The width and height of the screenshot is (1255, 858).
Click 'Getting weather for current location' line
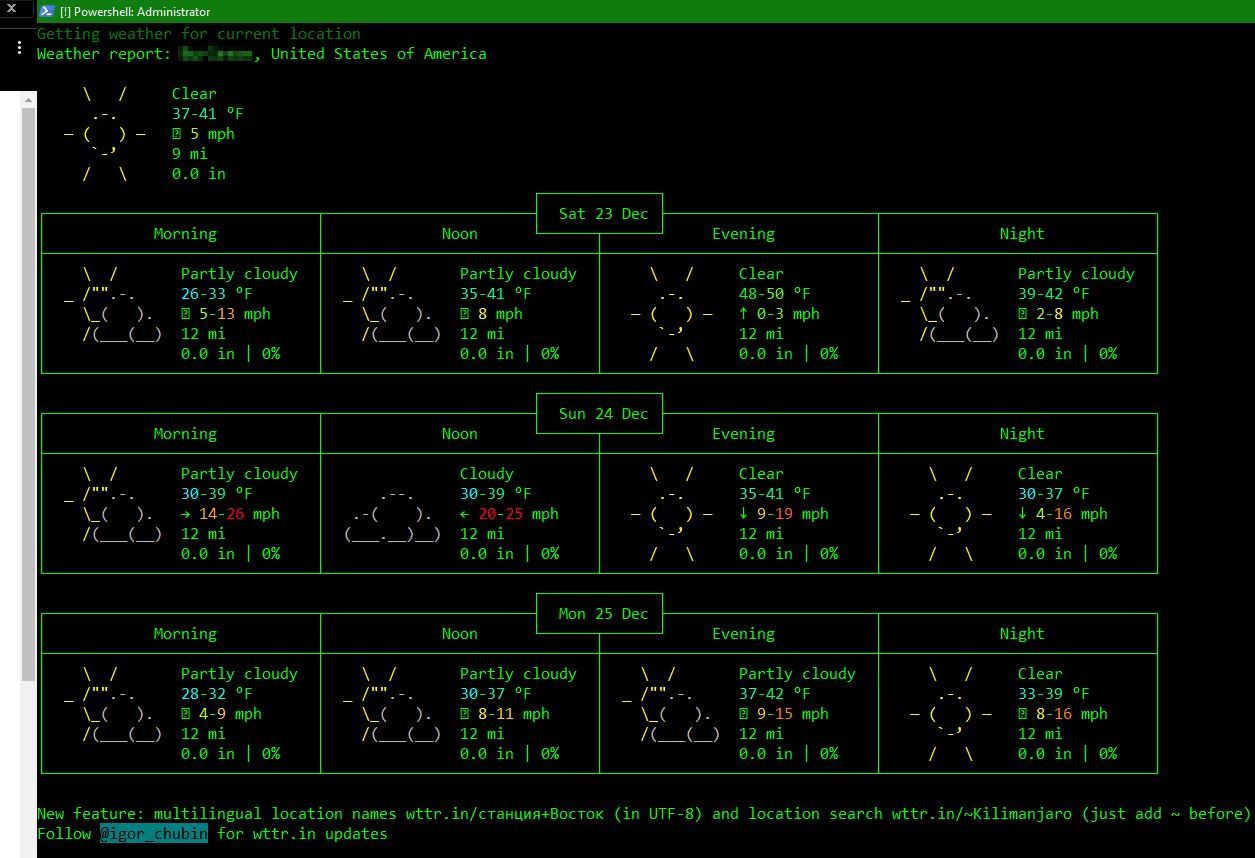click(199, 34)
